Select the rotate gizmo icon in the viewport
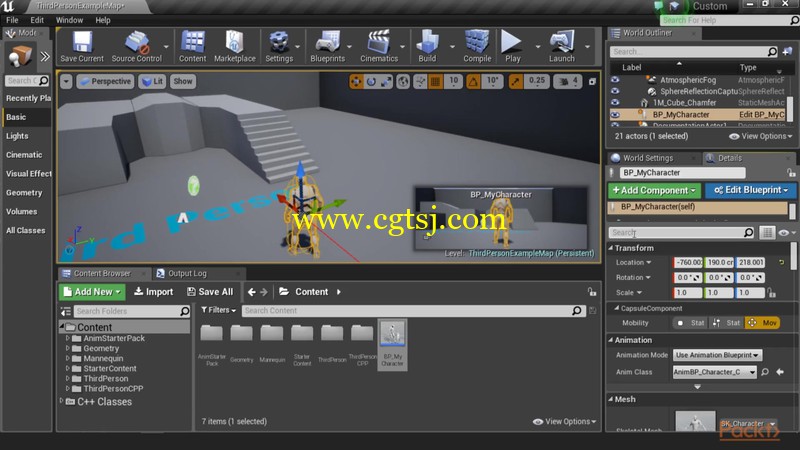 coord(371,81)
